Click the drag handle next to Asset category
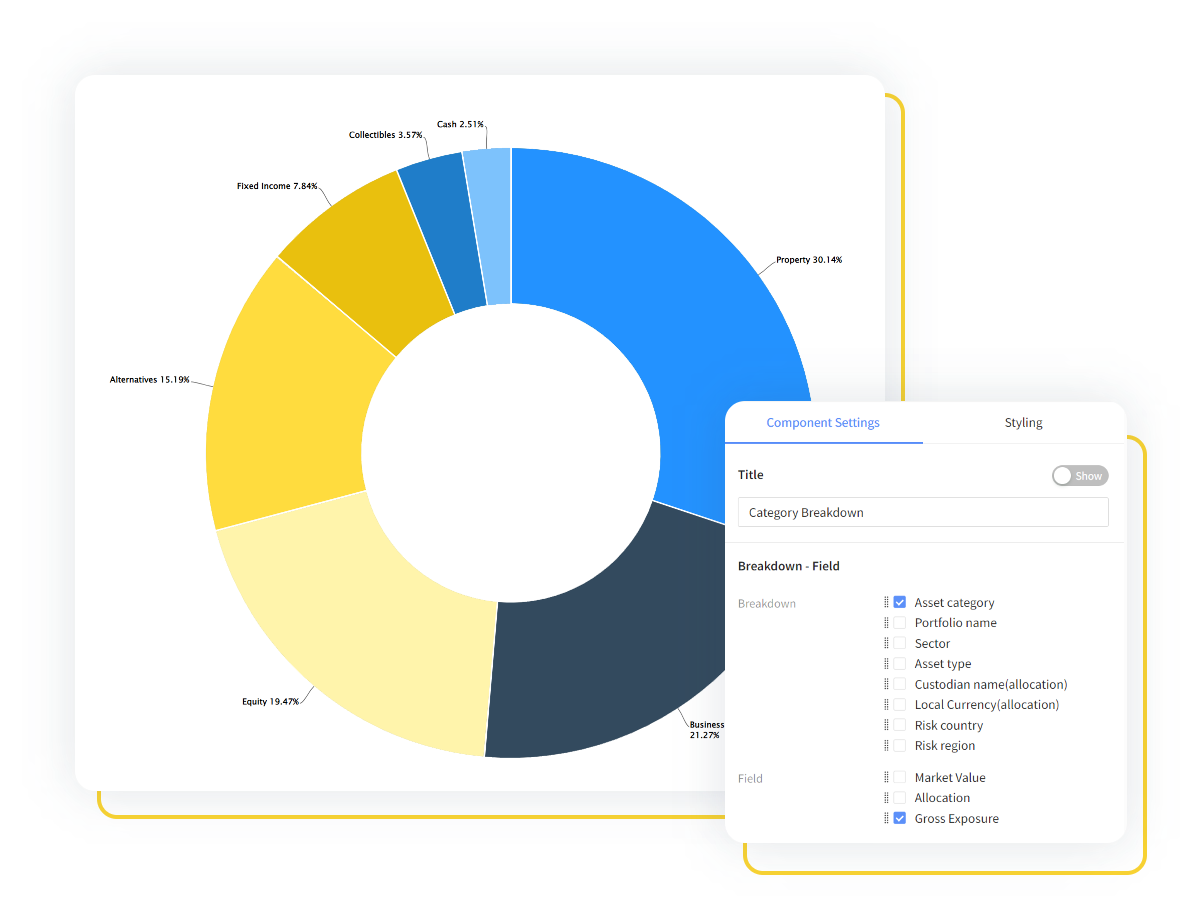Viewport: 1202px width, 918px height. [888, 602]
